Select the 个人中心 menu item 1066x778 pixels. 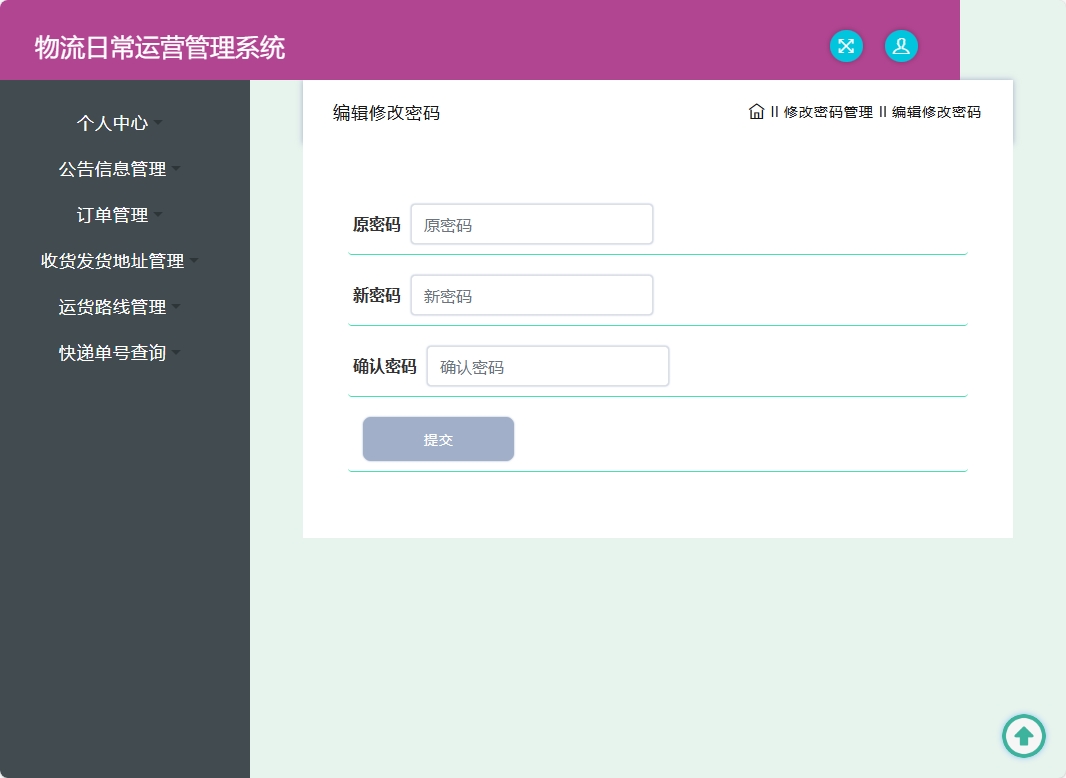coord(113,123)
